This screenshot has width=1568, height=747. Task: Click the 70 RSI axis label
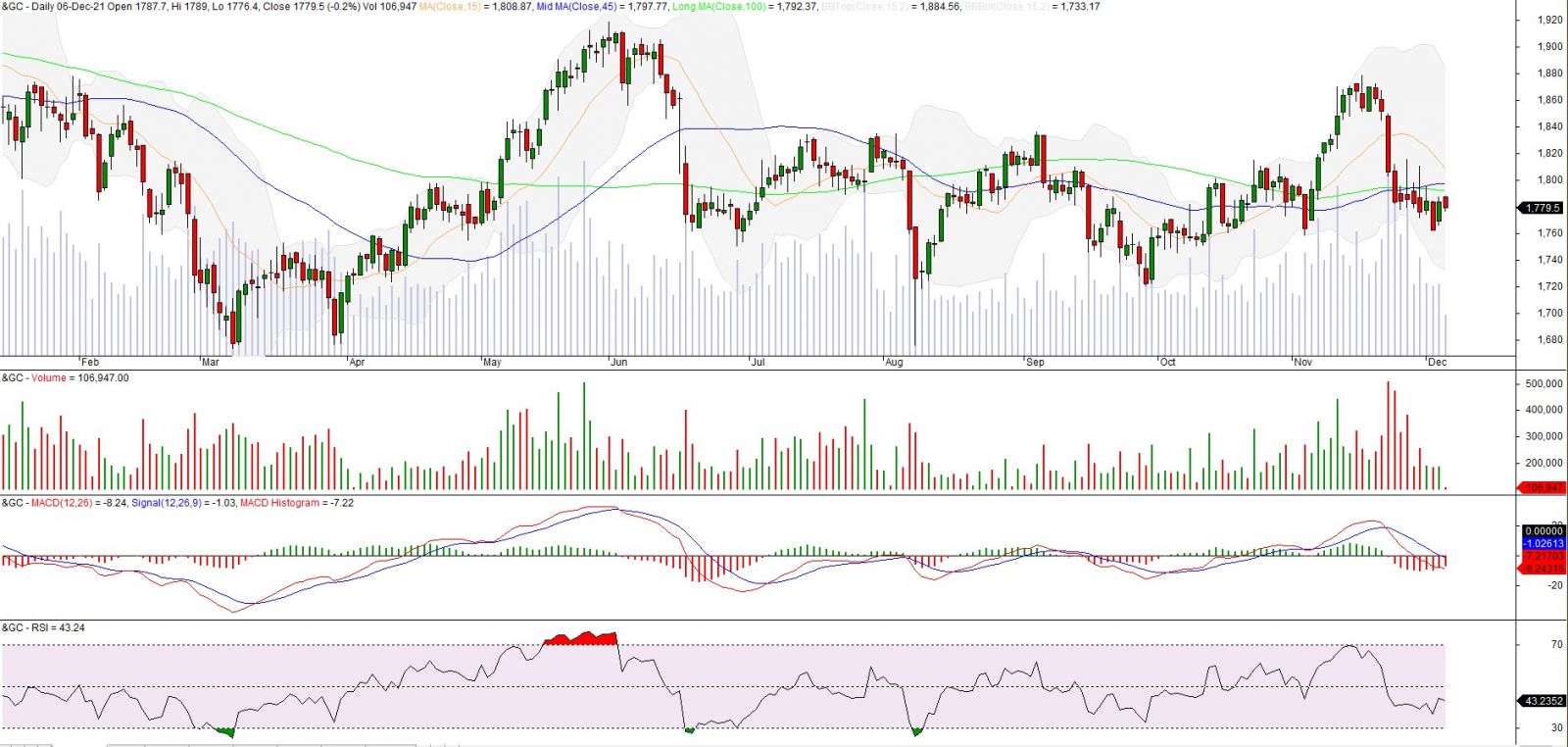[x=1557, y=644]
